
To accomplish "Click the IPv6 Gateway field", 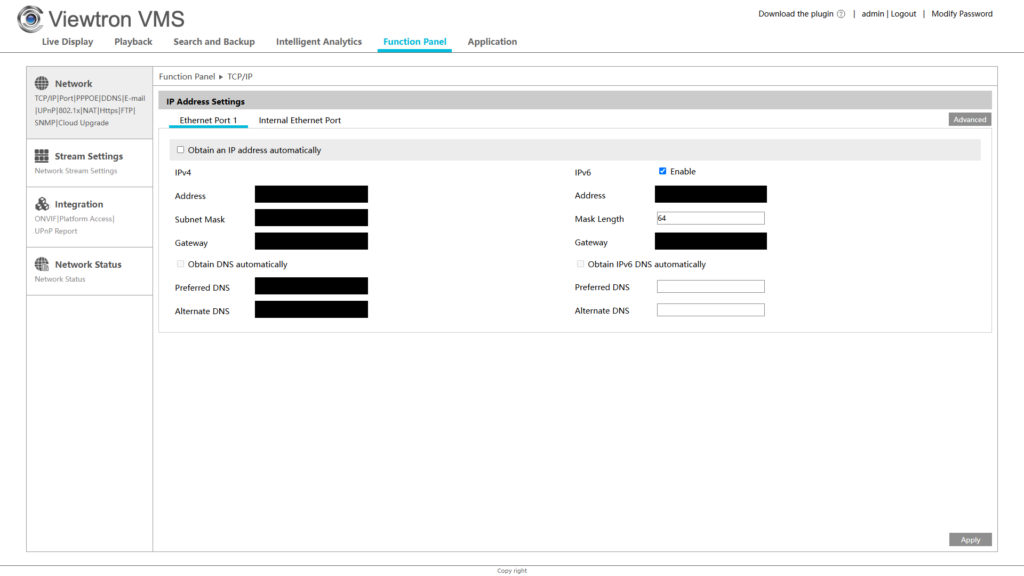I will [711, 241].
